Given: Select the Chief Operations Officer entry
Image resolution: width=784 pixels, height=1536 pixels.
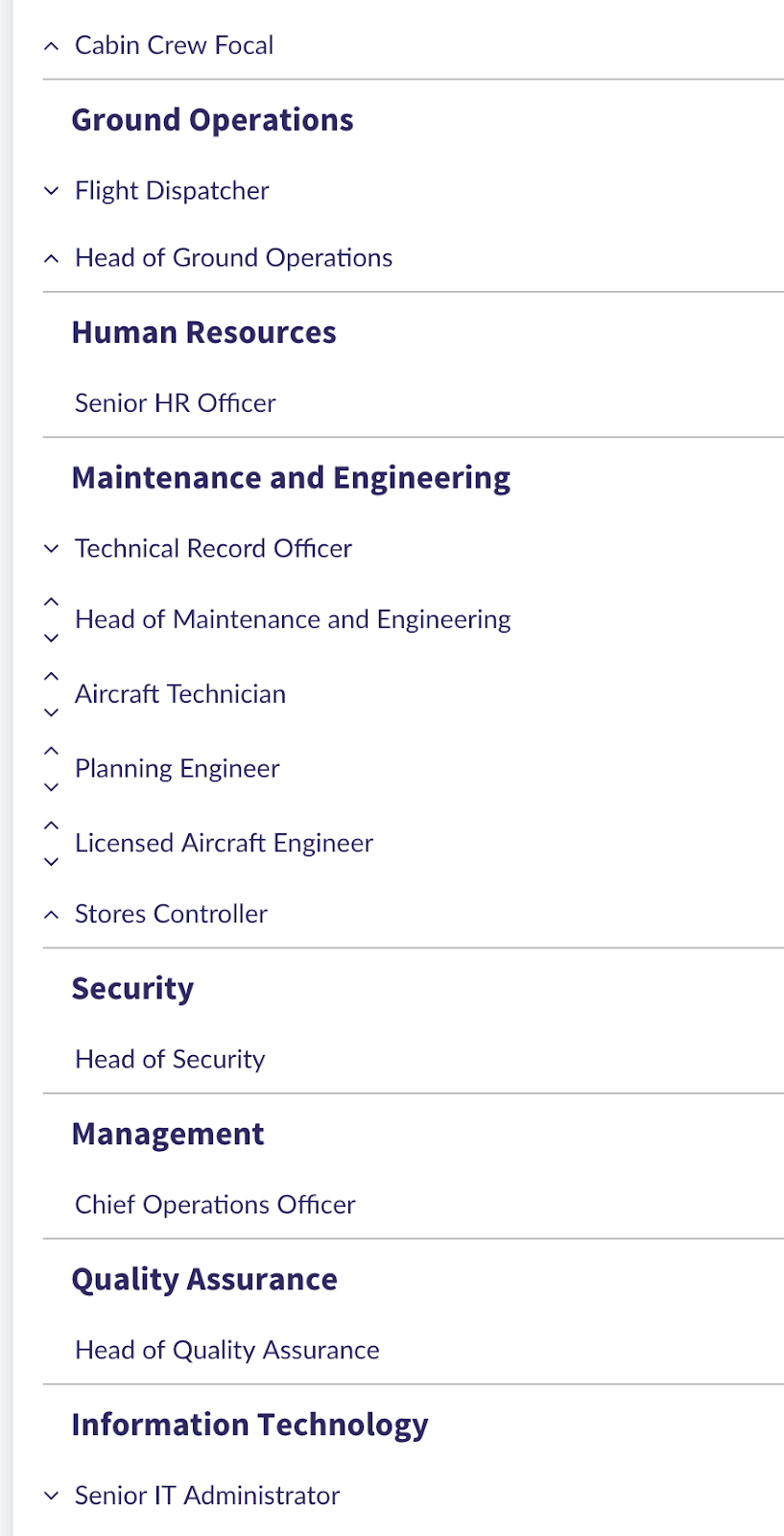Looking at the screenshot, I should click(215, 1205).
